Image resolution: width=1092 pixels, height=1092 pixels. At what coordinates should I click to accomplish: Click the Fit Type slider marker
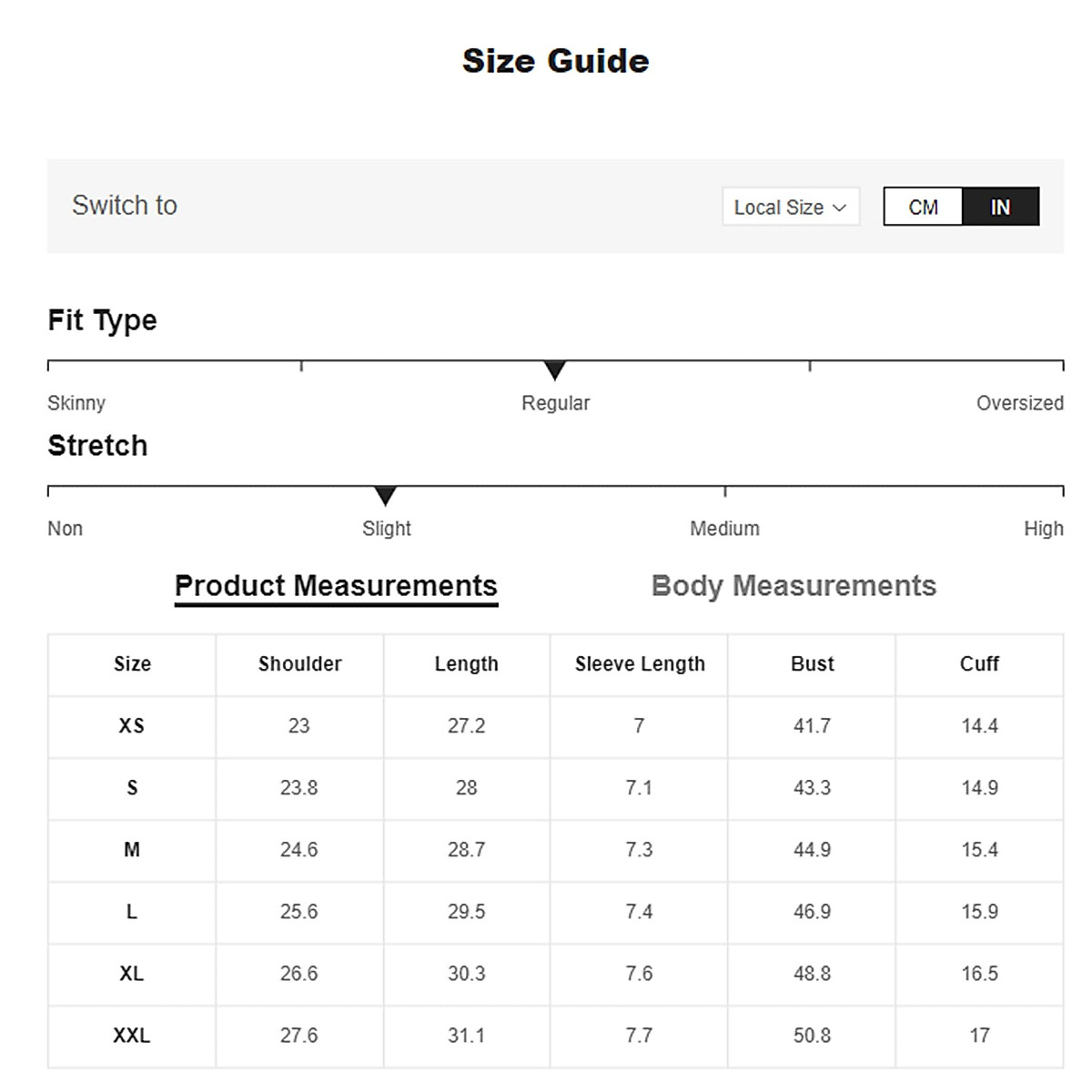click(x=555, y=370)
